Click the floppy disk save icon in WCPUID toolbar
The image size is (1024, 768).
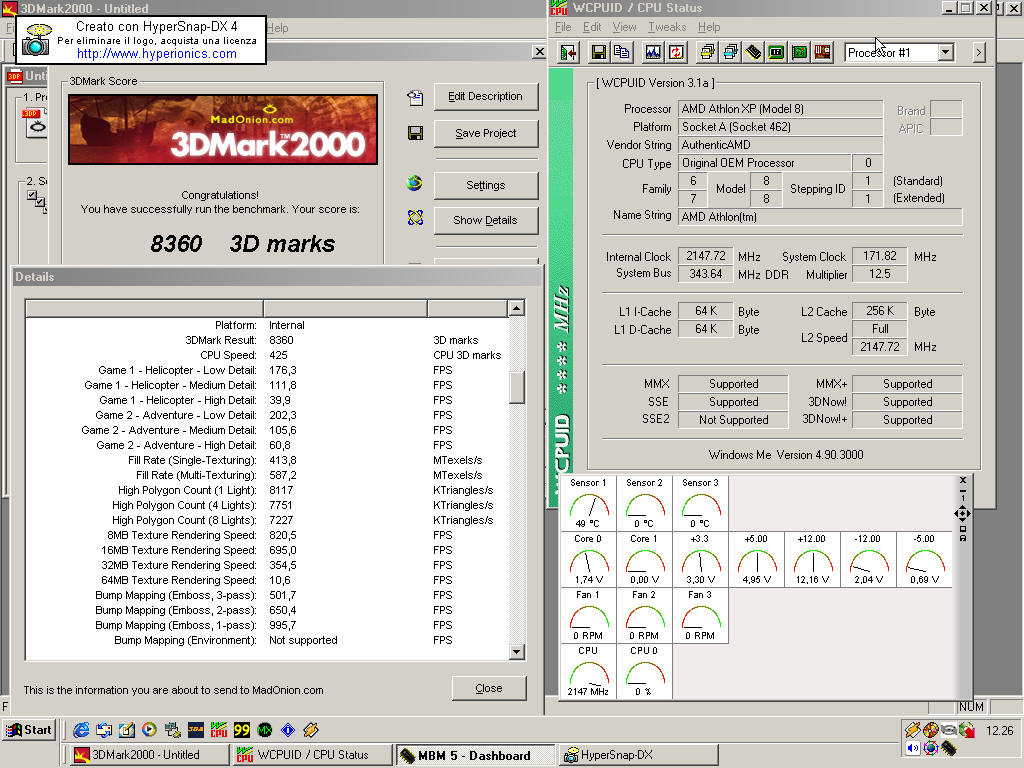pyautogui.click(x=598, y=52)
